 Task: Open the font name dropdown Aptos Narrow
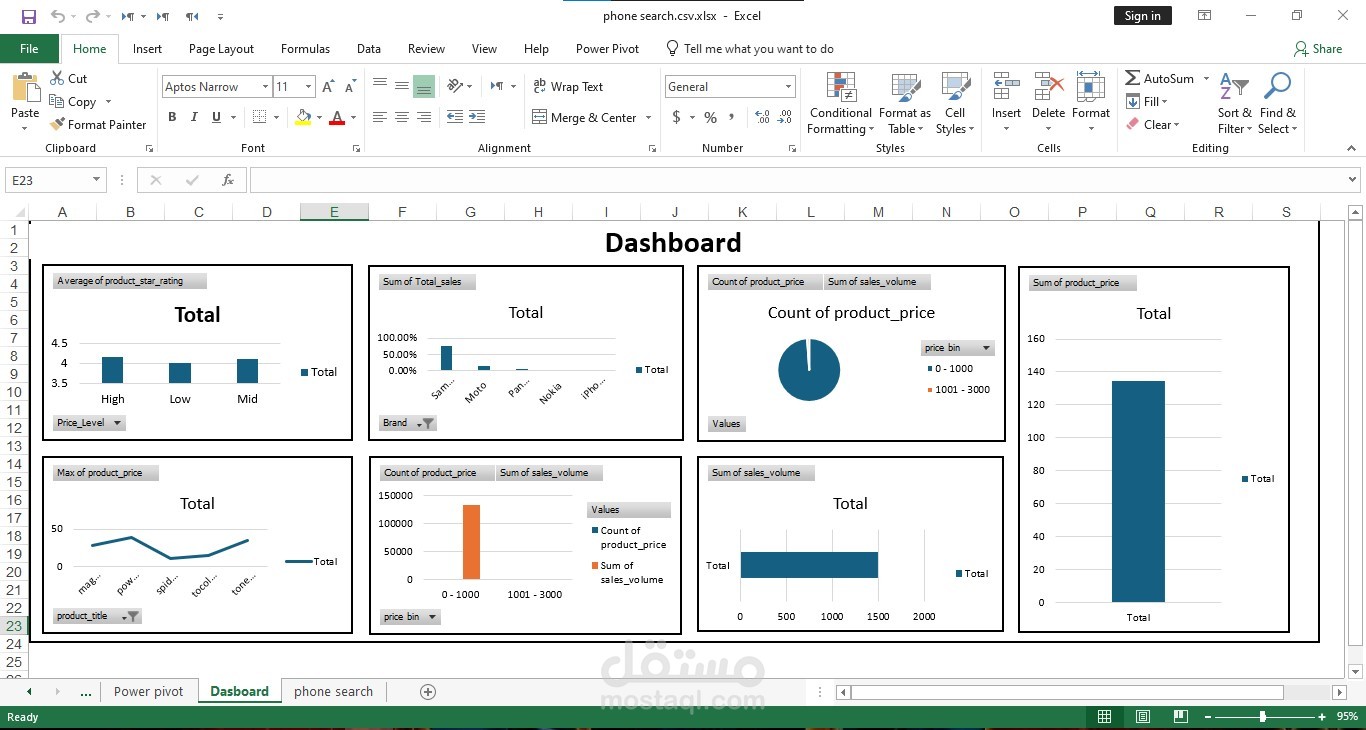[x=265, y=87]
